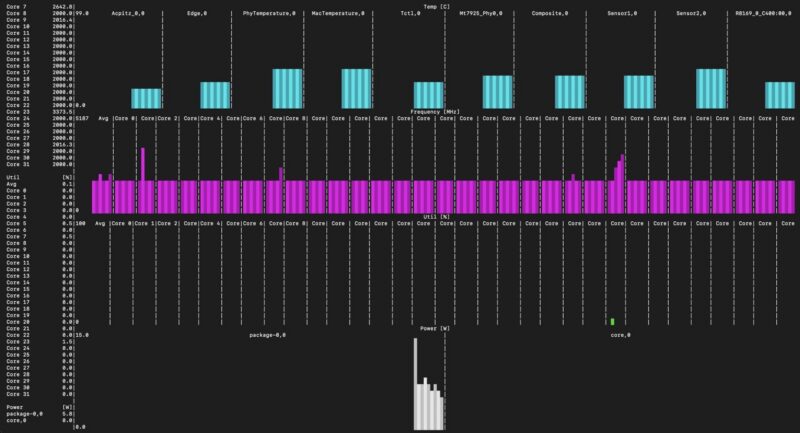Select sidebar row 'Core 23' showing 3373.5
The width and height of the screenshot is (800, 433).
(x=40, y=112)
